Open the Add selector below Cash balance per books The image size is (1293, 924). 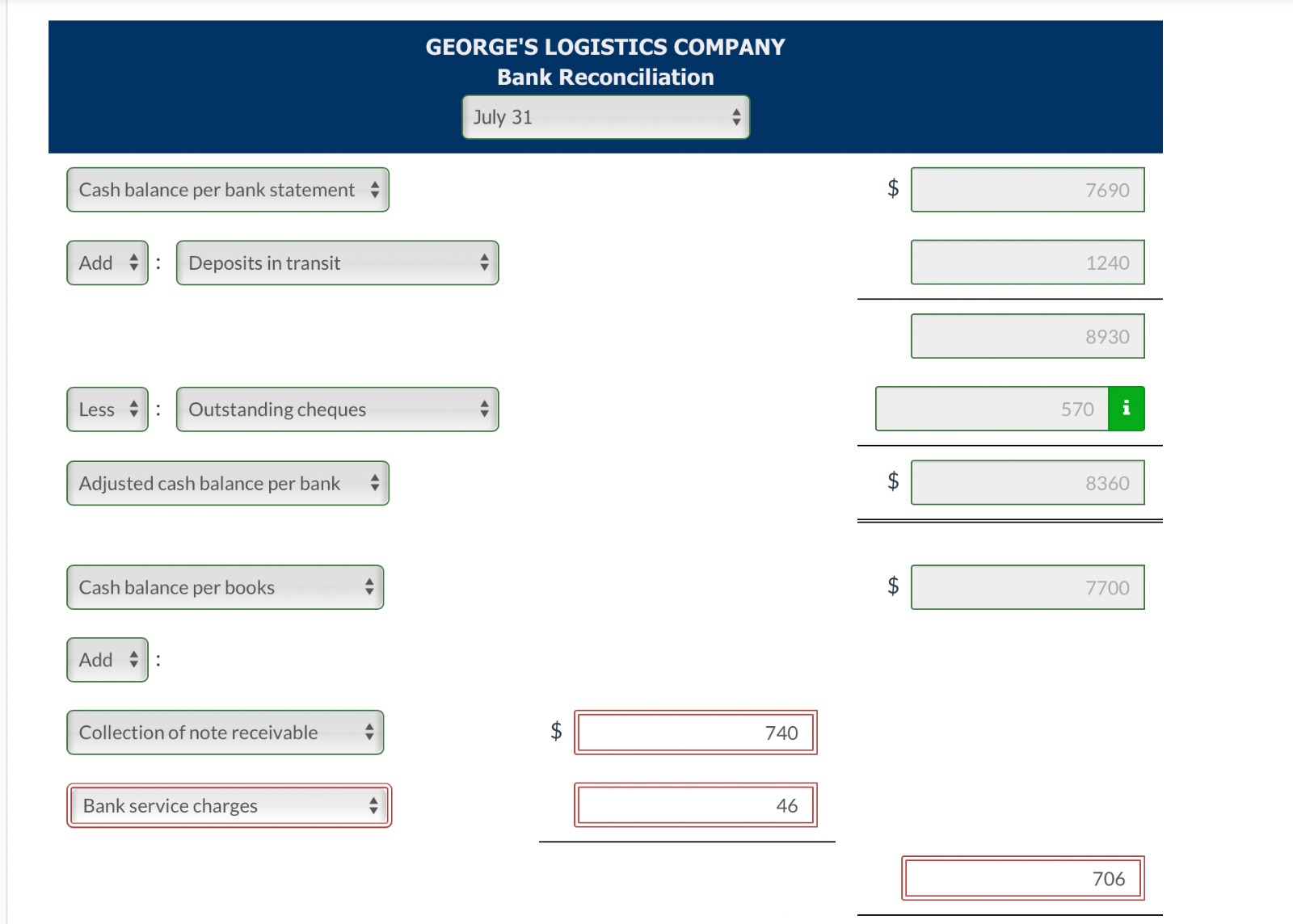107,660
